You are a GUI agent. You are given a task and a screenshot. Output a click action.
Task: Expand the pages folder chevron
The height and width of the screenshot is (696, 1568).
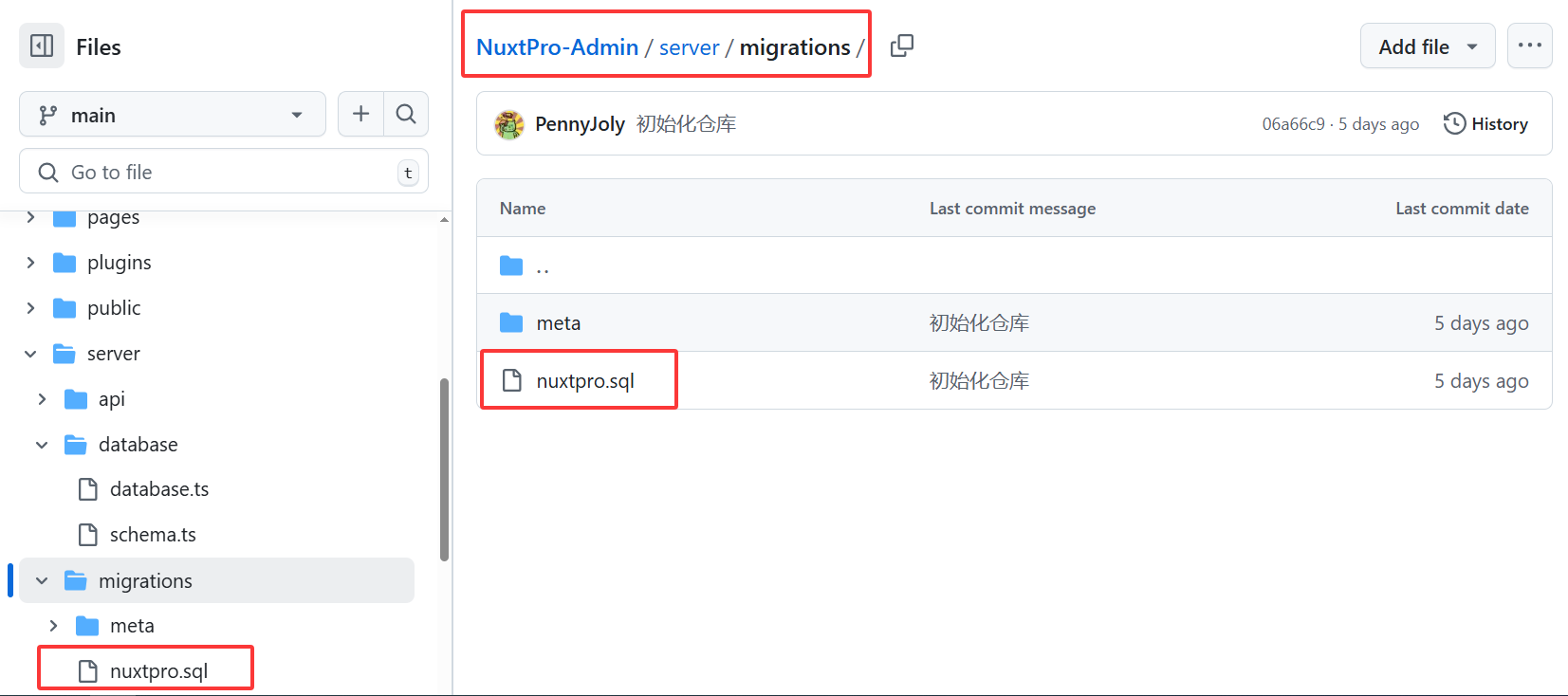click(30, 217)
